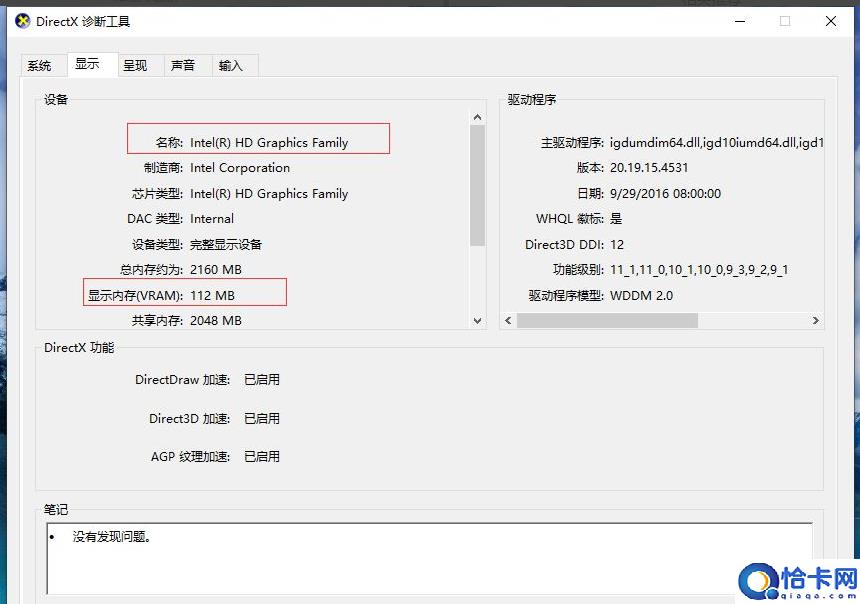This screenshot has width=860, height=604.
Task: Open the 声音 tab
Action: tap(183, 65)
